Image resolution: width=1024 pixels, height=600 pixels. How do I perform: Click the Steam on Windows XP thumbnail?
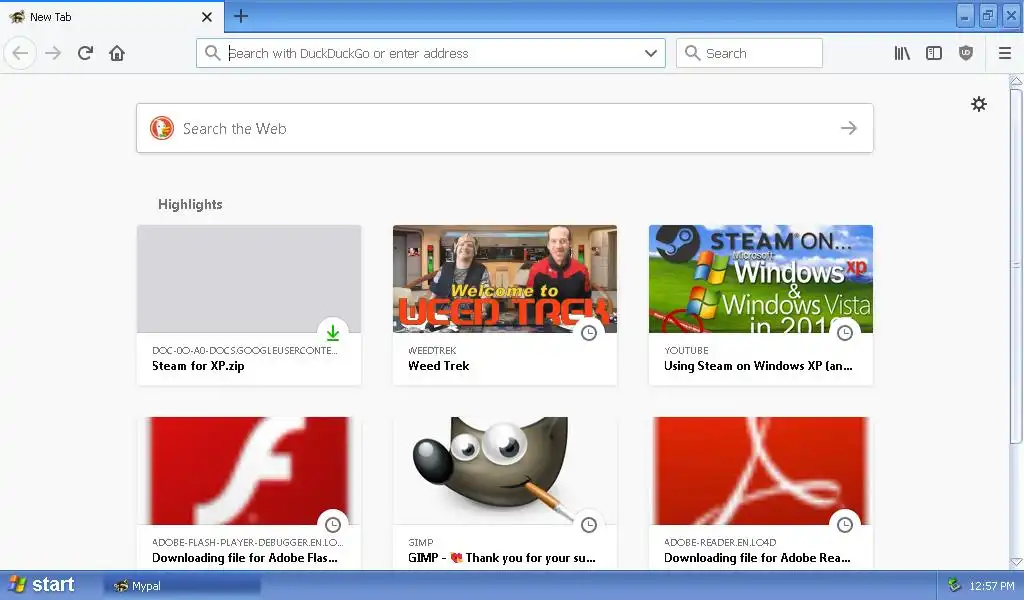[x=761, y=279]
